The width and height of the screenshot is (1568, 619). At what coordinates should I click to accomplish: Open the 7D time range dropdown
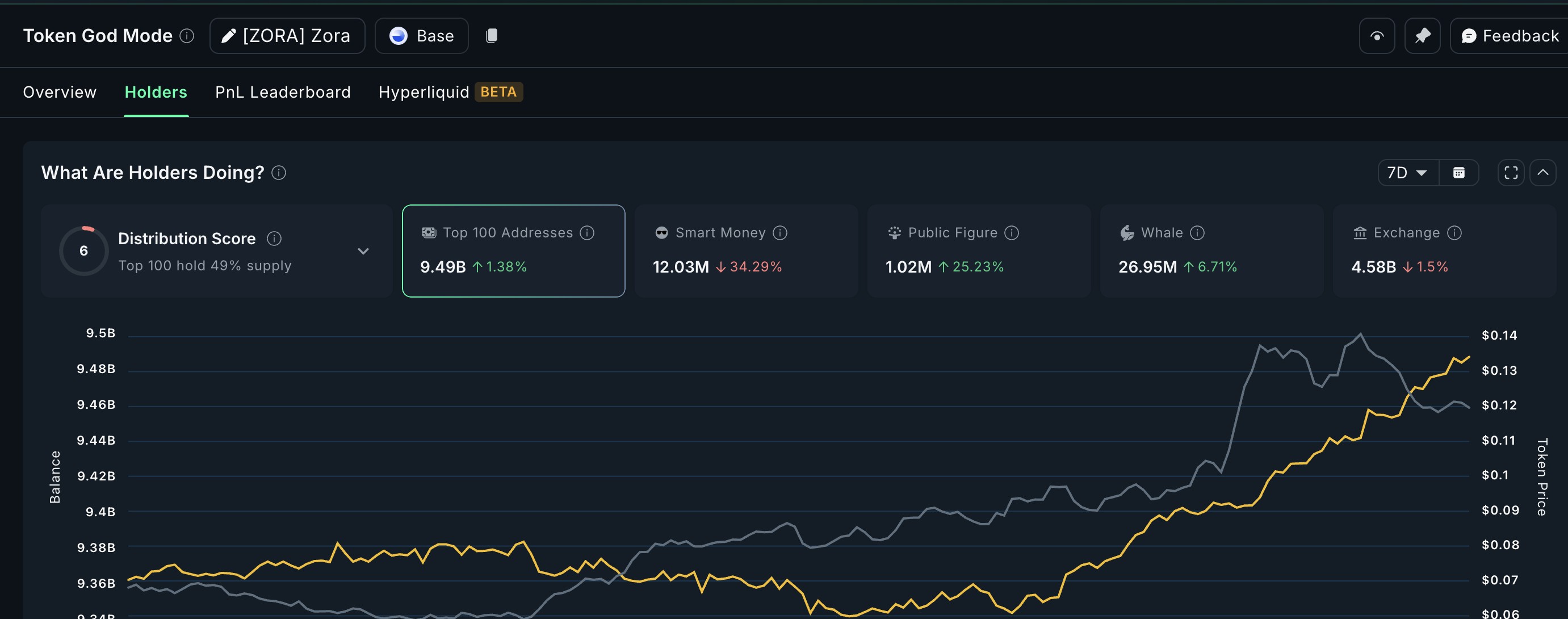pyautogui.click(x=1408, y=173)
